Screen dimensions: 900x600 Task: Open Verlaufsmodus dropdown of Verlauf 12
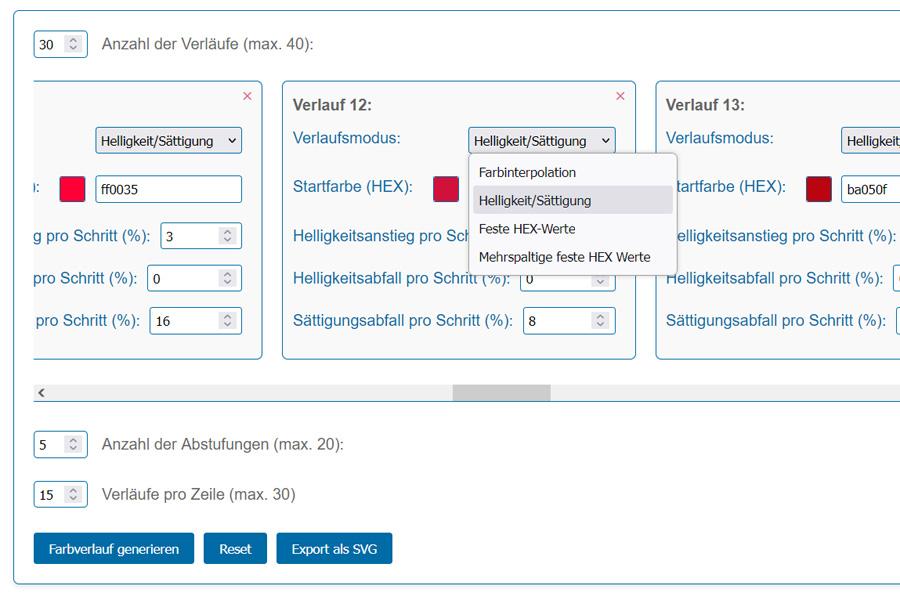pyautogui.click(x=541, y=141)
